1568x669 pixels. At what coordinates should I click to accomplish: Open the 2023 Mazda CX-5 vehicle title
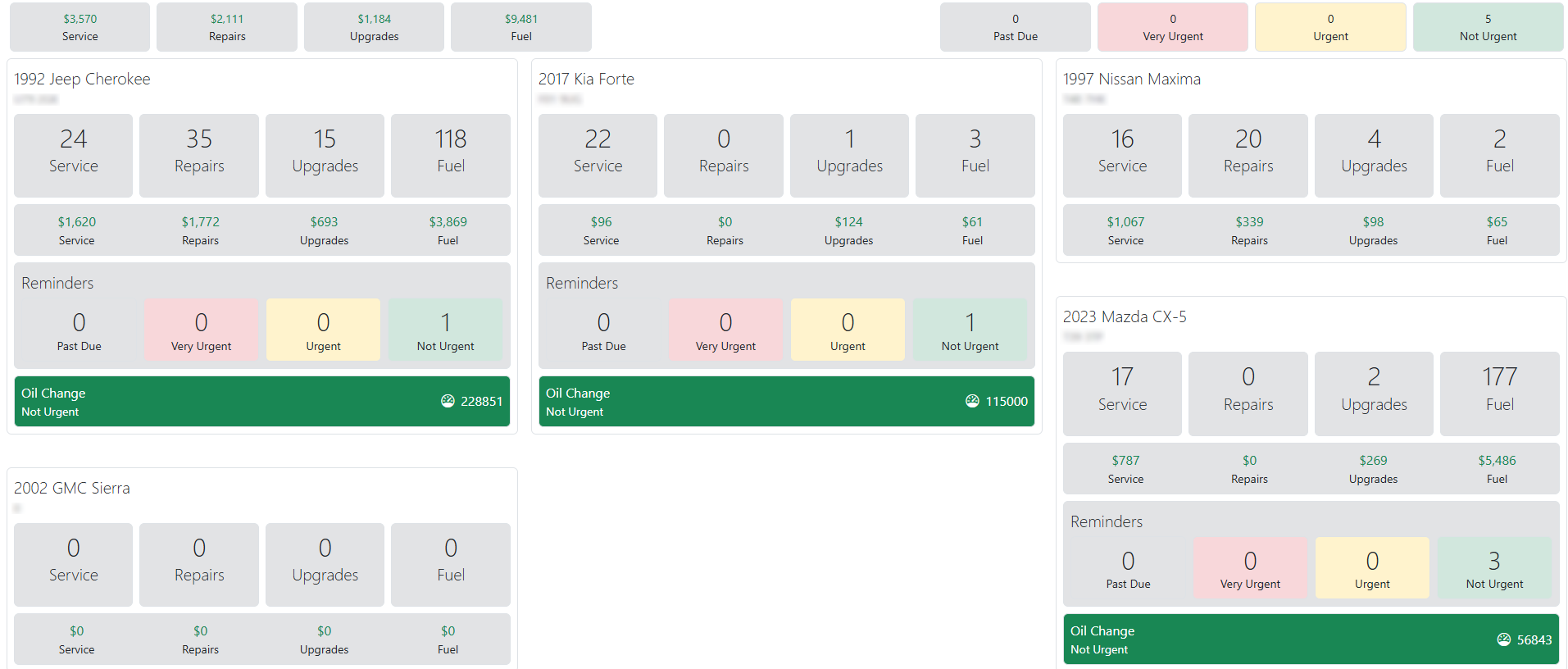(1124, 317)
